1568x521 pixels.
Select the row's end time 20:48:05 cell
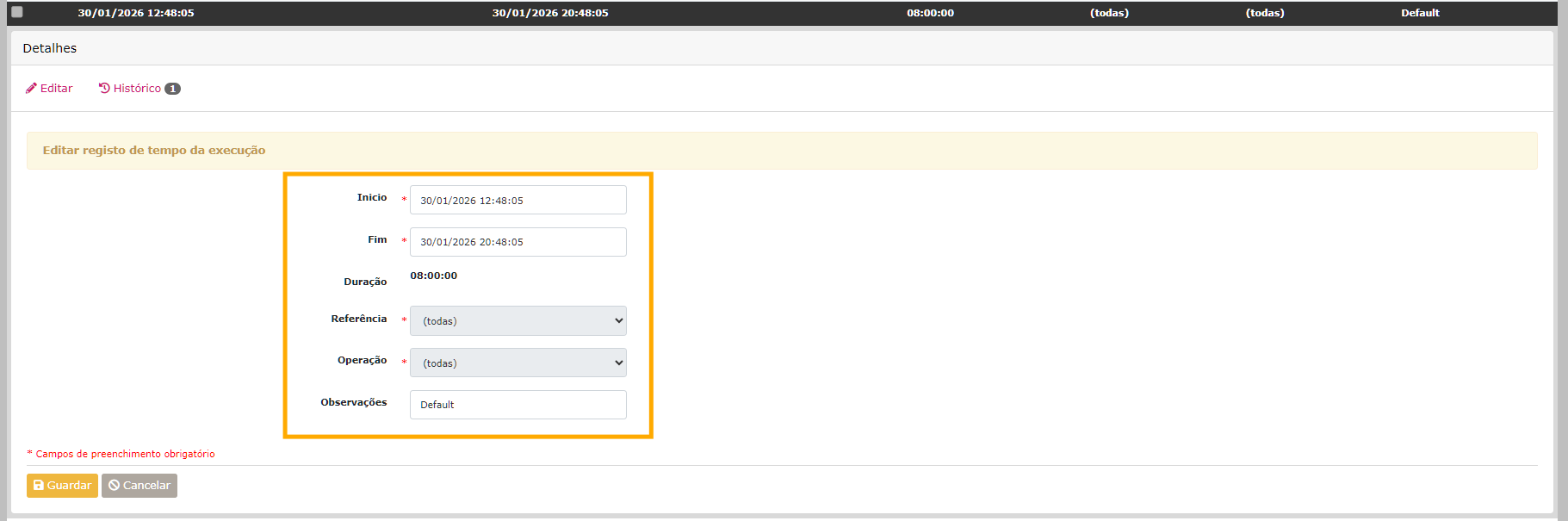point(550,13)
